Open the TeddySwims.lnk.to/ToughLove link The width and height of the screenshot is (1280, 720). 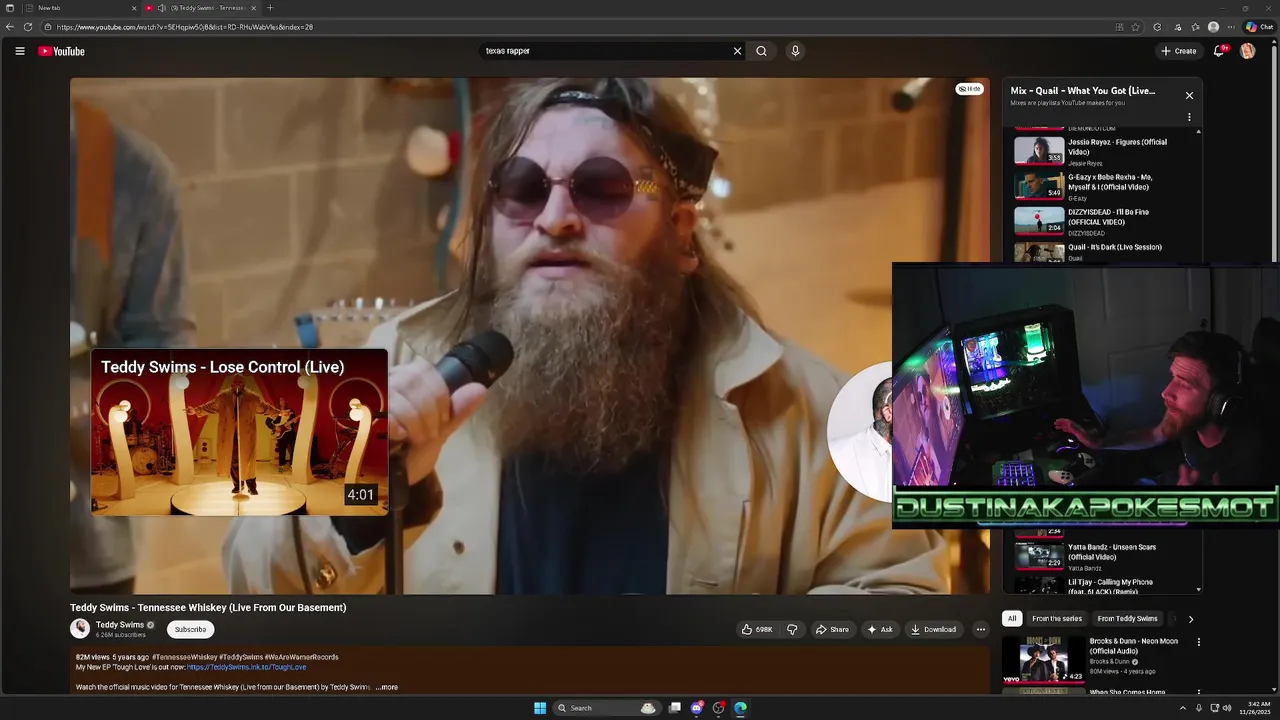246,667
